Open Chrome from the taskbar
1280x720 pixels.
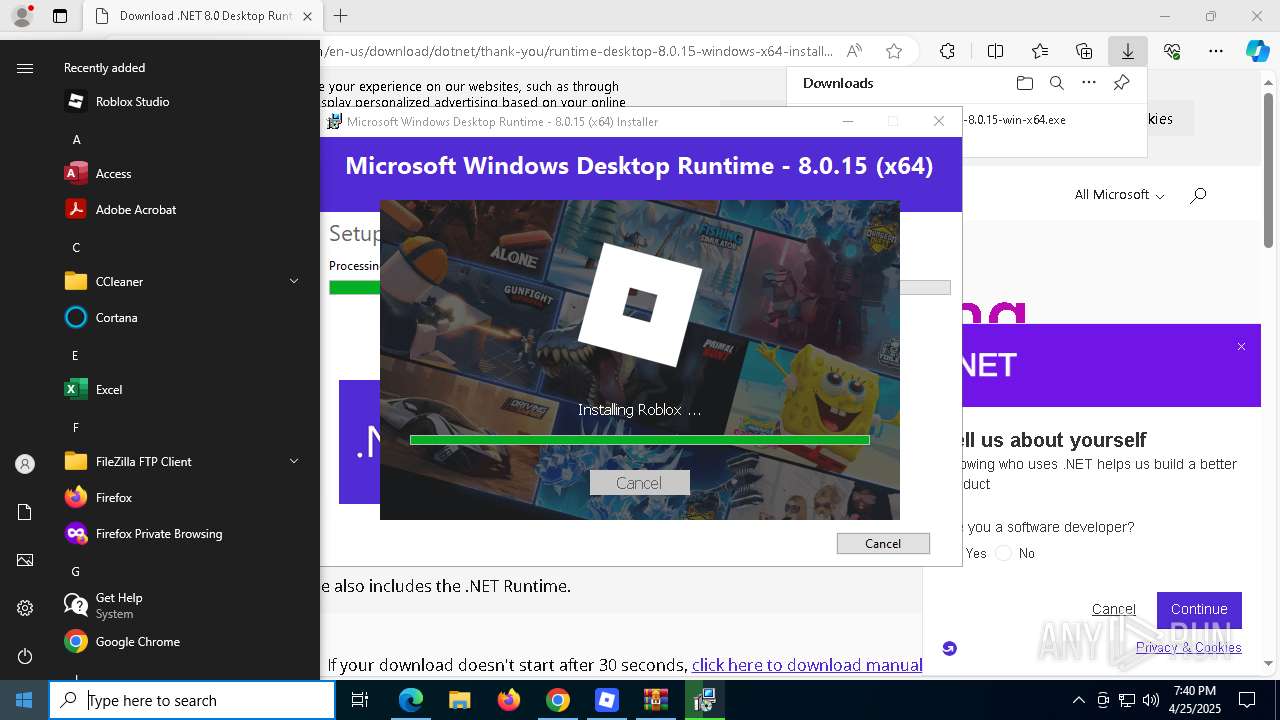pyautogui.click(x=557, y=700)
